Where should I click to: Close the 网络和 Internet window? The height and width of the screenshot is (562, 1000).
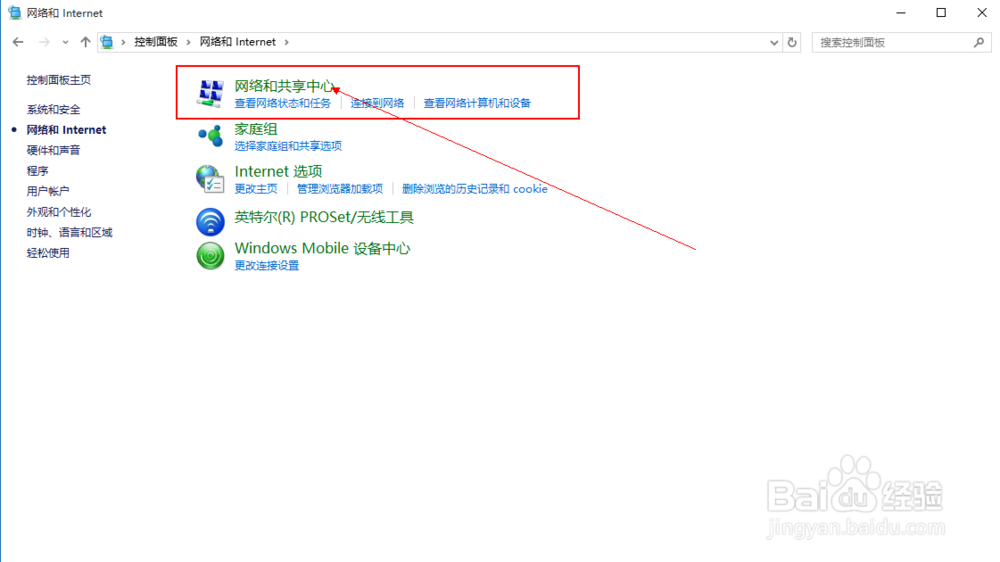tap(982, 13)
